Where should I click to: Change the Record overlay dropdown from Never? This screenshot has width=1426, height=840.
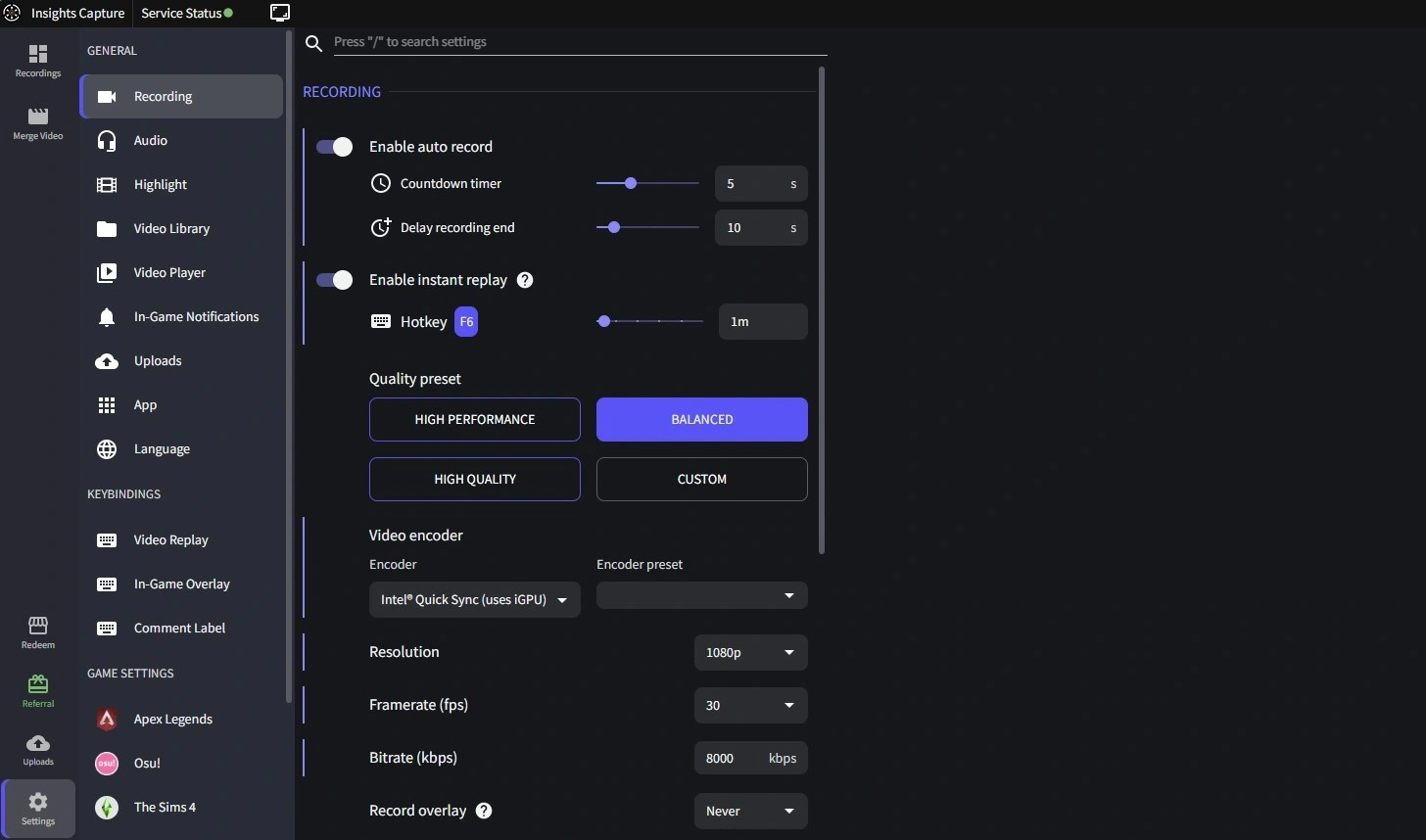tap(749, 811)
